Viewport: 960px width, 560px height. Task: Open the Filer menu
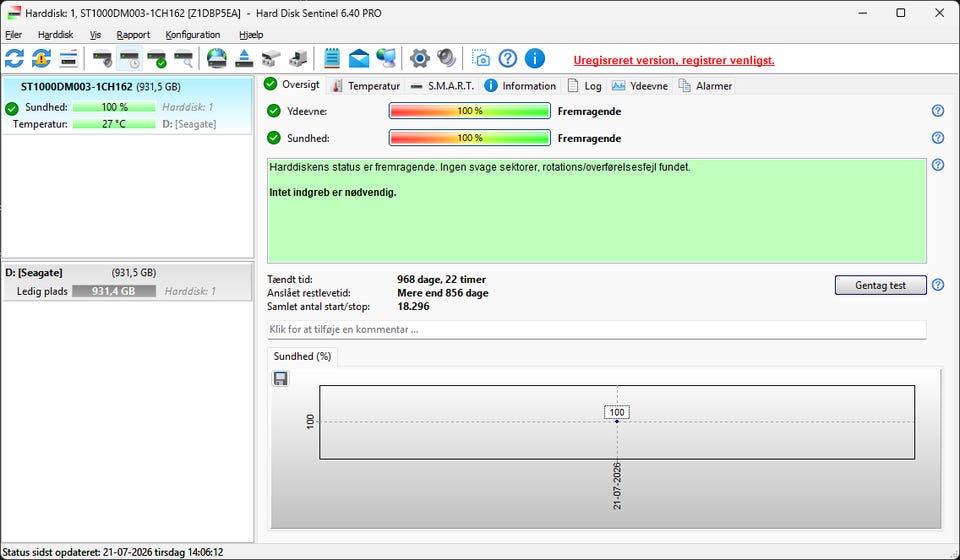13,35
